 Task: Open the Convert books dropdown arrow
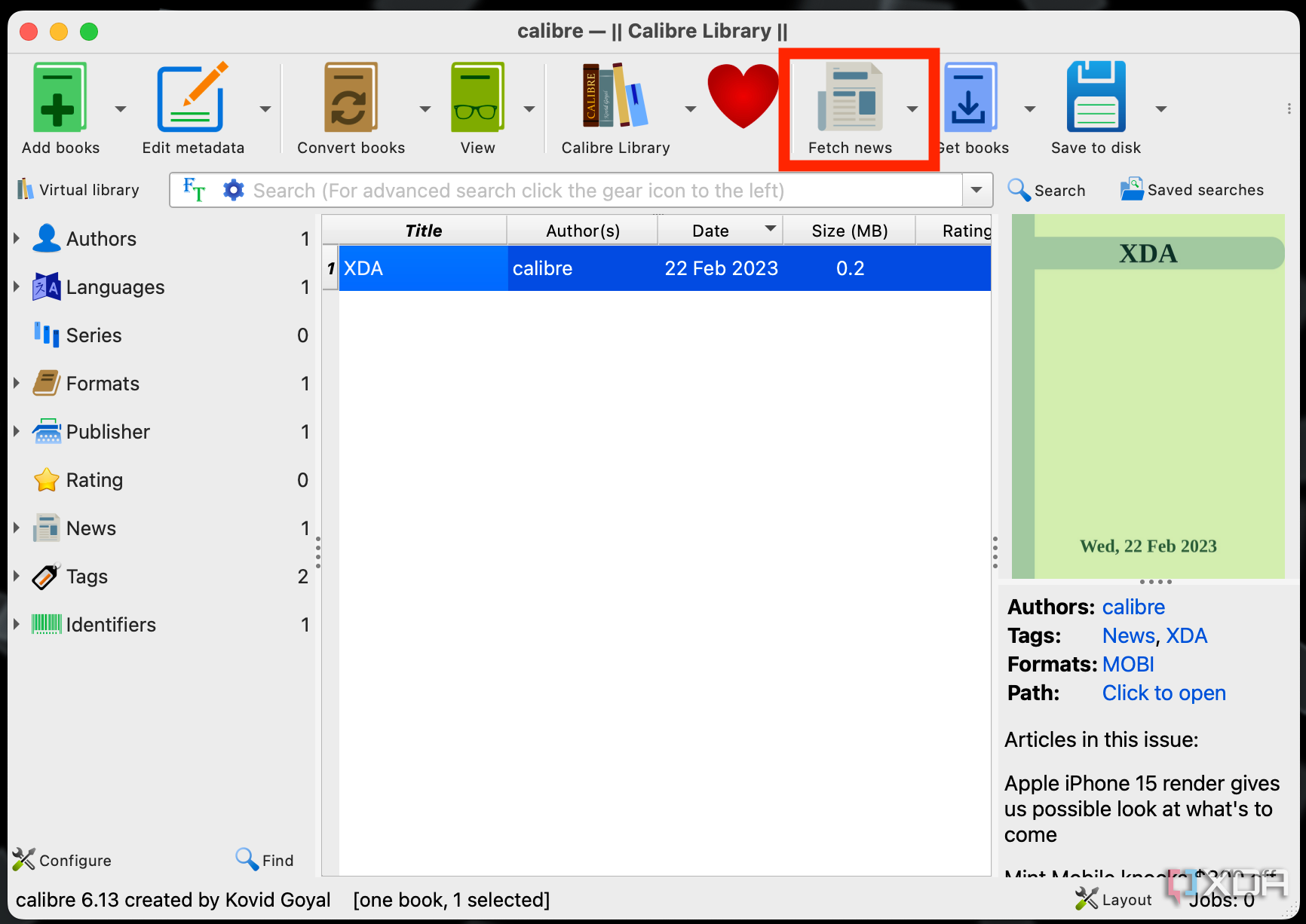coord(425,109)
